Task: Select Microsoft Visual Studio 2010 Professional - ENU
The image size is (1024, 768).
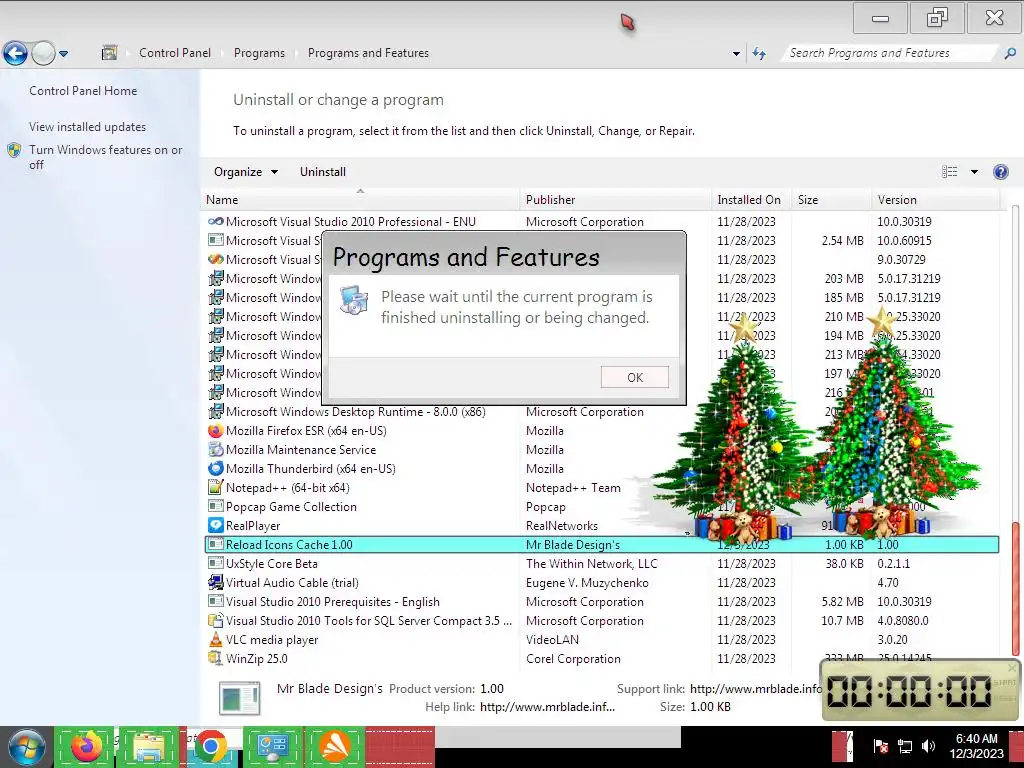Action: coord(351,222)
